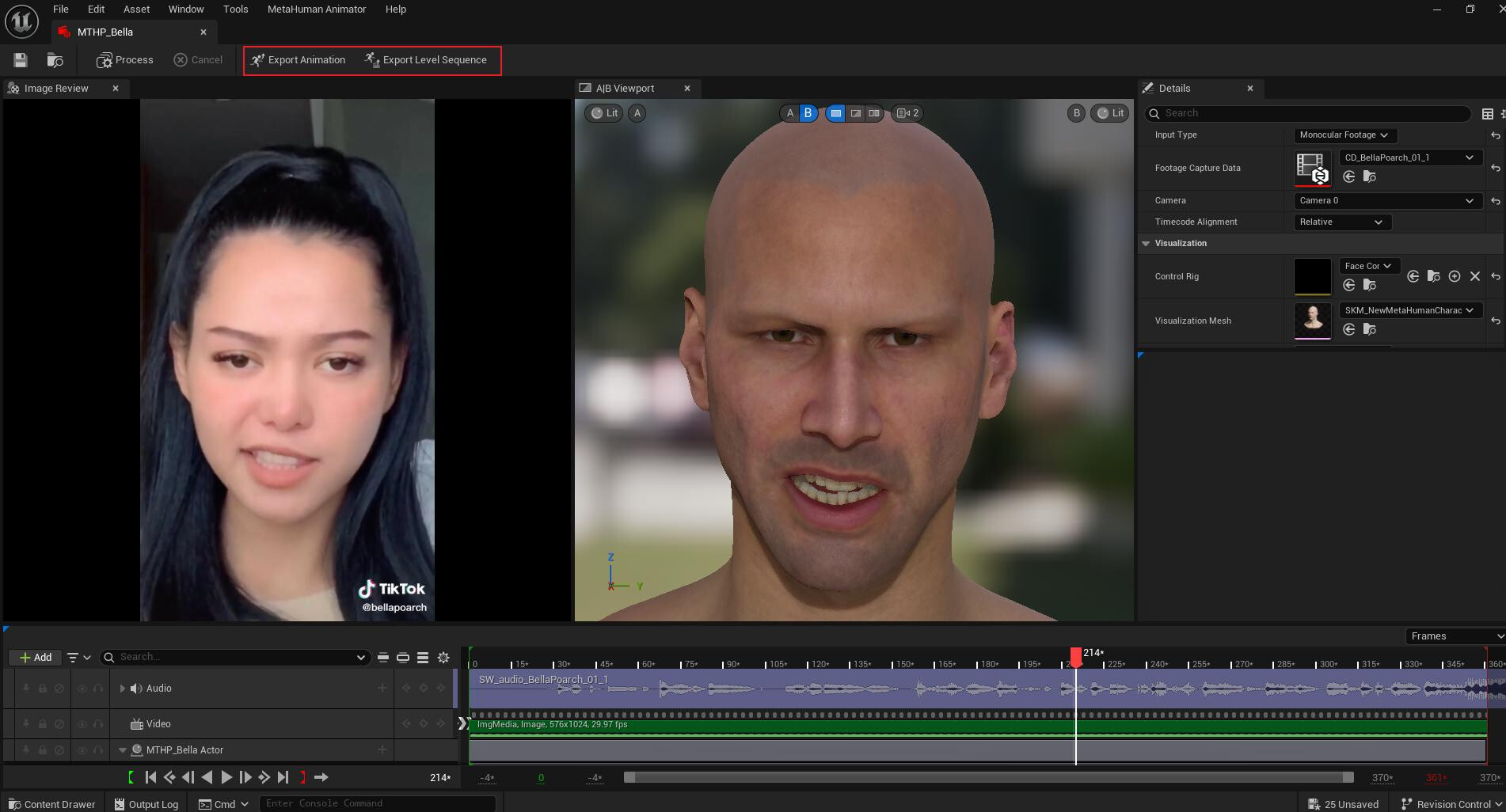Select wipe viewport mode
Viewport: 1506px width, 812px height.
[855, 113]
